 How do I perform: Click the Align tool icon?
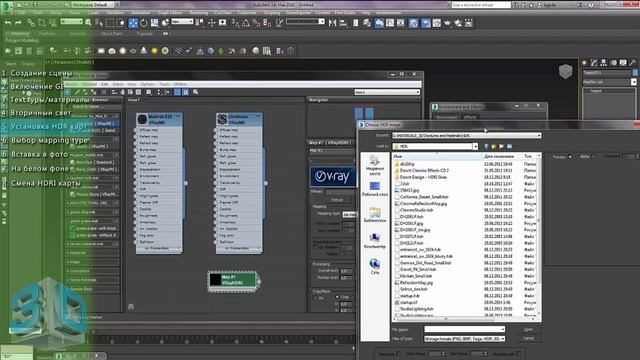pyautogui.click(x=343, y=23)
